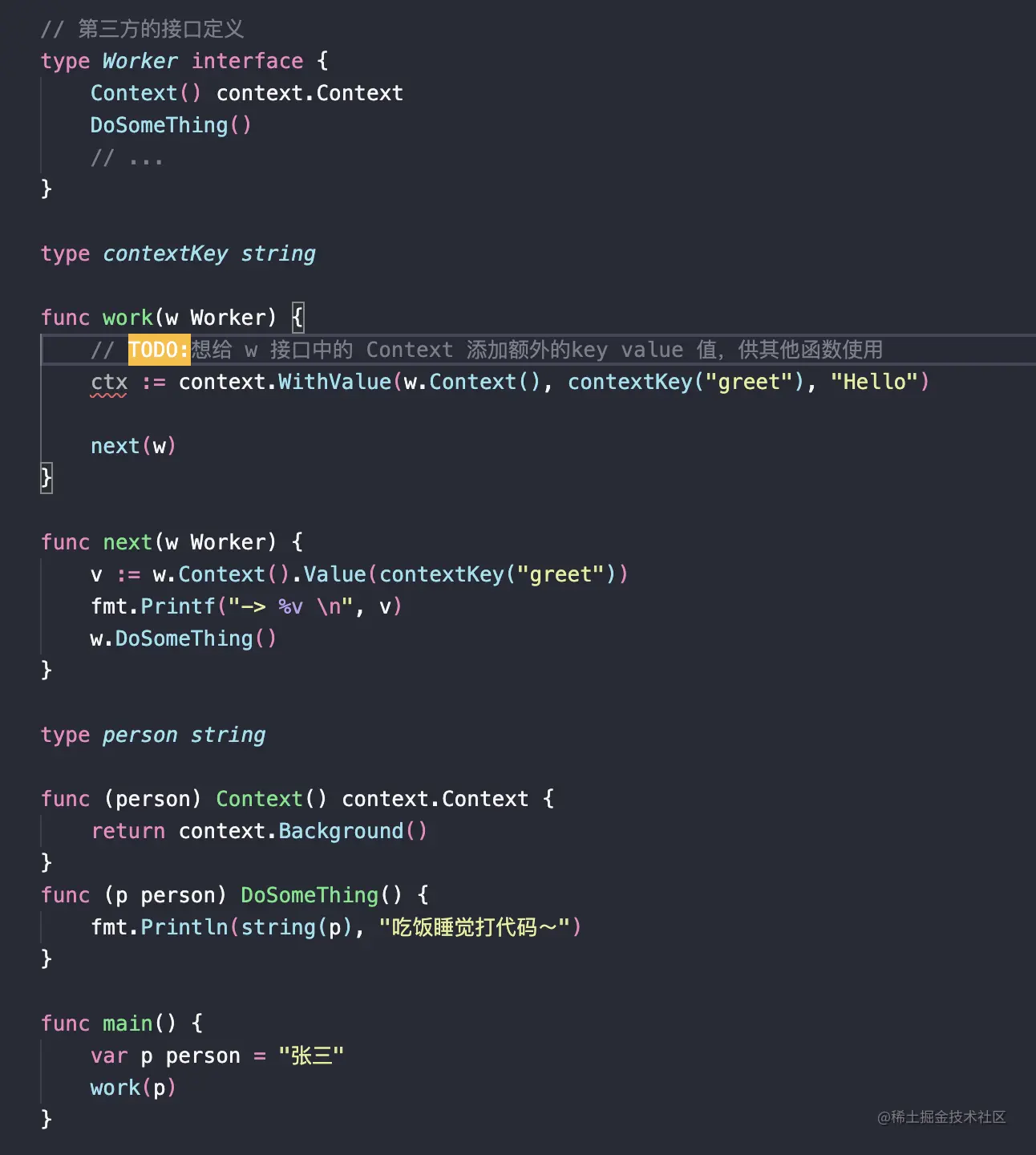Click WithValue in context.WithValue call
1036x1155 pixels.
334,382
